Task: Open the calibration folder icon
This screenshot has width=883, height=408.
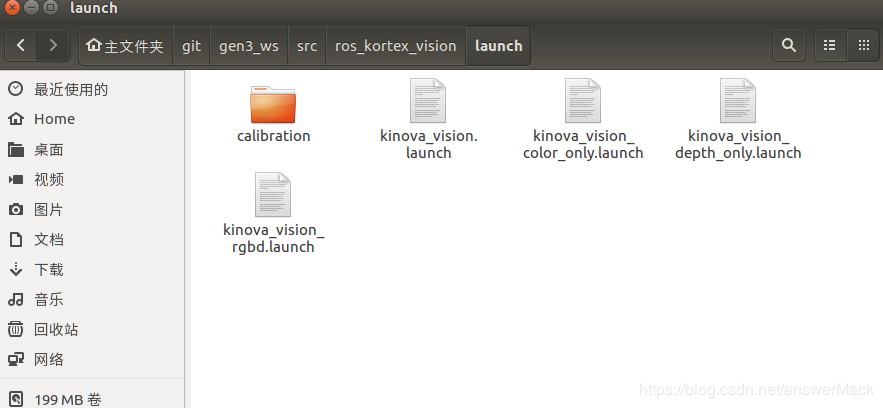Action: (x=273, y=105)
